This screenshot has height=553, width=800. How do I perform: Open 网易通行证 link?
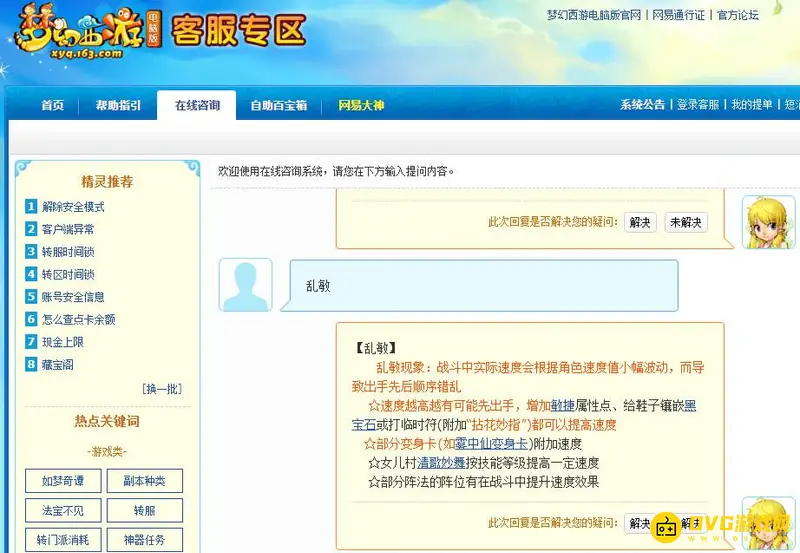tap(678, 15)
